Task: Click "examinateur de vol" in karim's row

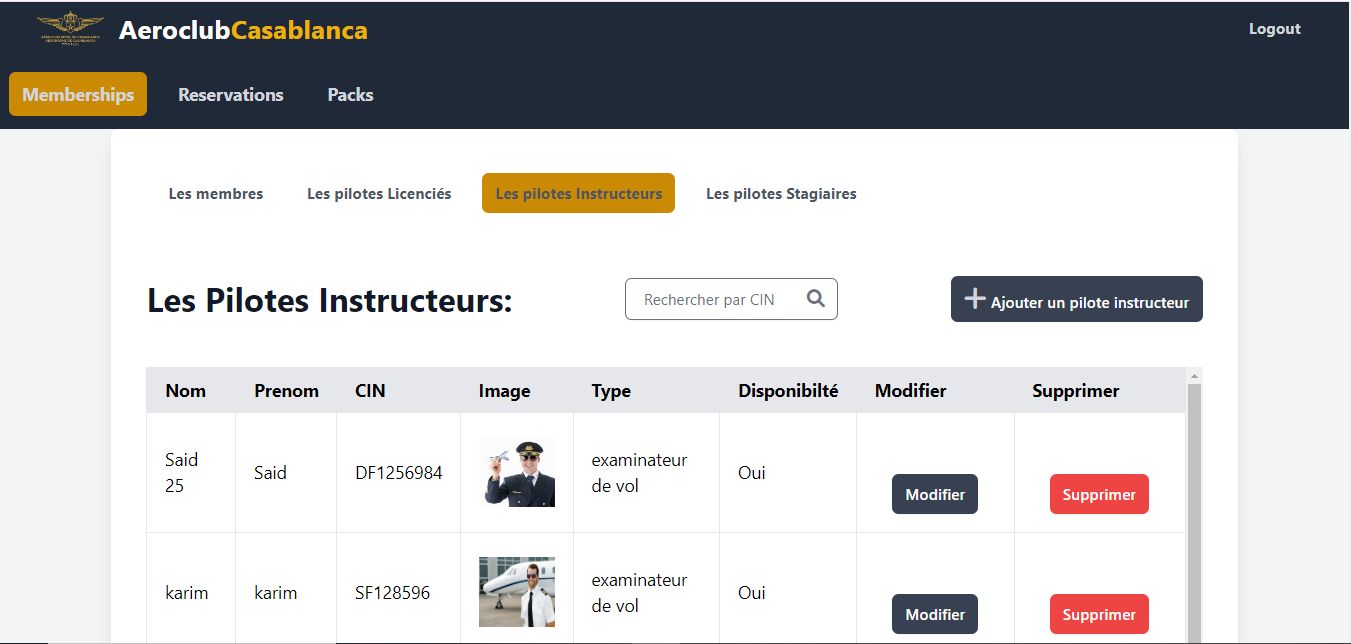Action: 639,593
